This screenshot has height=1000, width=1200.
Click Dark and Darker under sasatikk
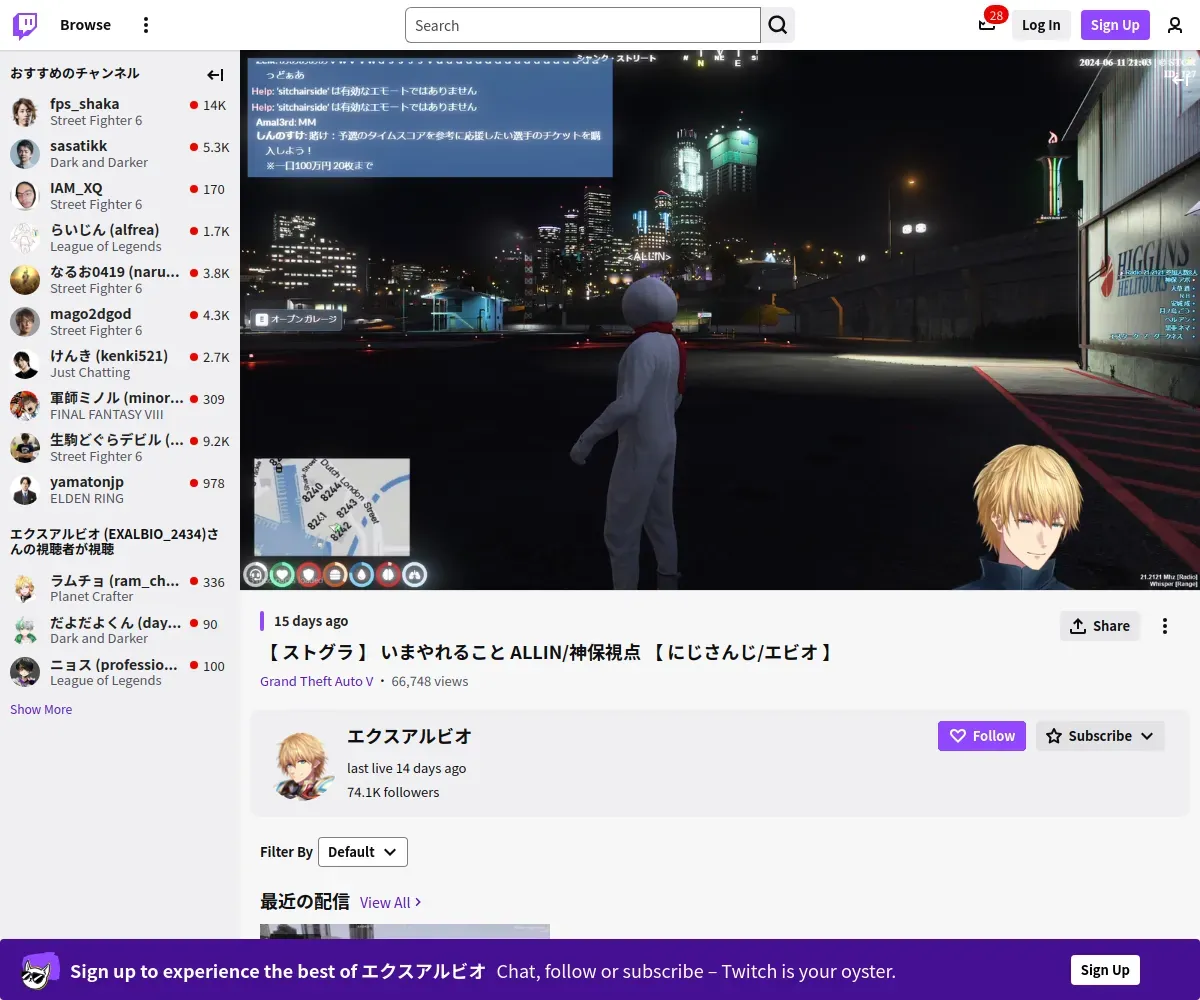(x=99, y=163)
